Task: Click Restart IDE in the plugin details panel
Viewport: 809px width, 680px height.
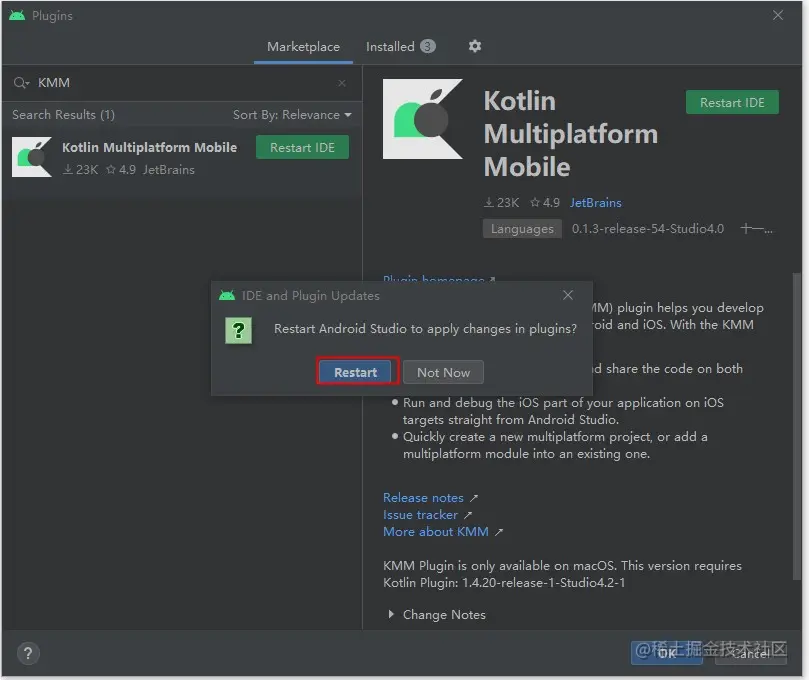Action: tap(732, 103)
